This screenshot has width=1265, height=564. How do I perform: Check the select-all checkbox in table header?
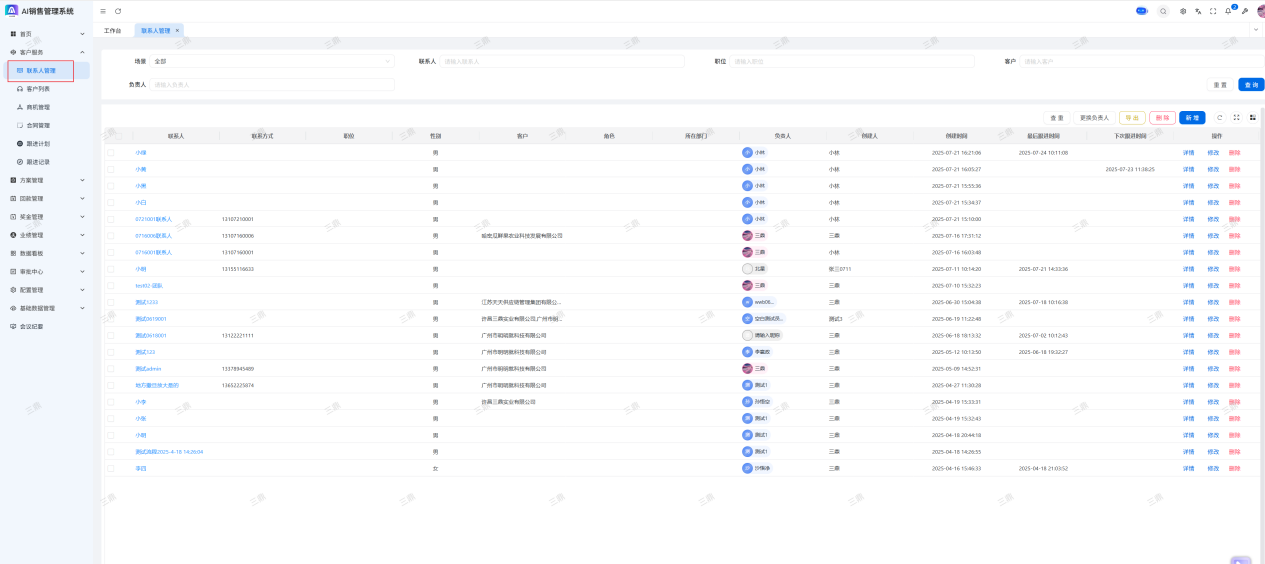click(x=111, y=136)
